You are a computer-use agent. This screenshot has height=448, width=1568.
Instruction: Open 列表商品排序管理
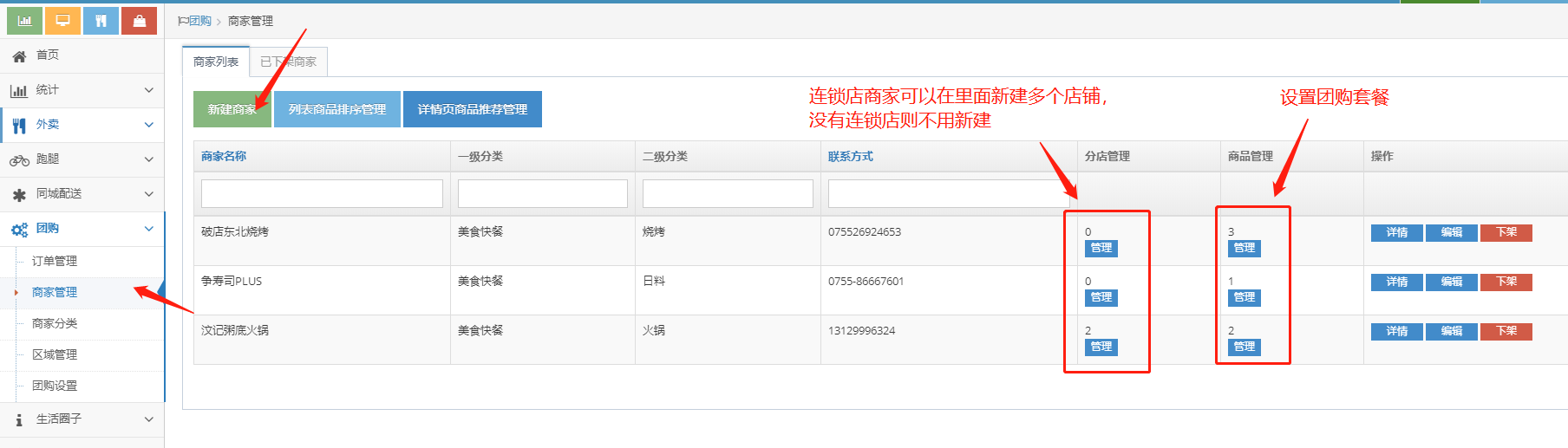[336, 109]
